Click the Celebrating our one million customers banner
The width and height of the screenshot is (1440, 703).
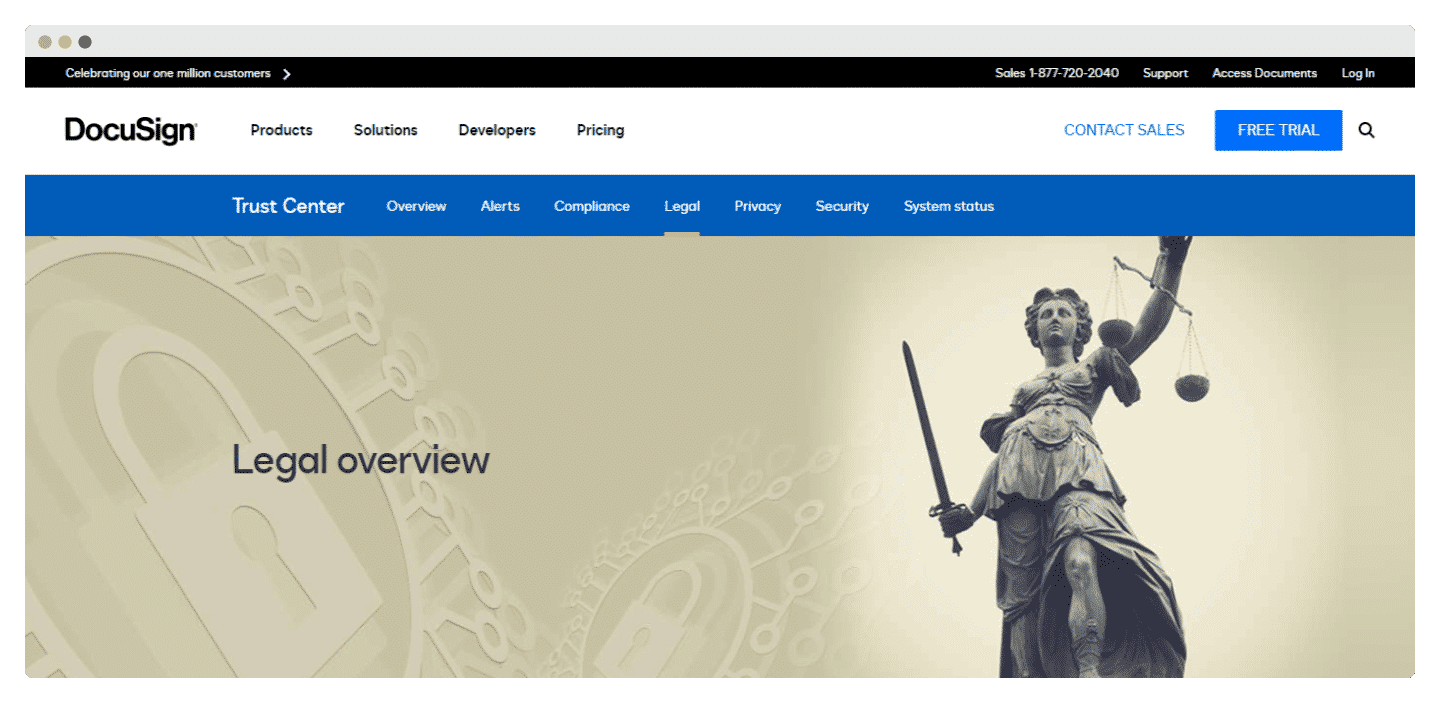[x=168, y=73]
